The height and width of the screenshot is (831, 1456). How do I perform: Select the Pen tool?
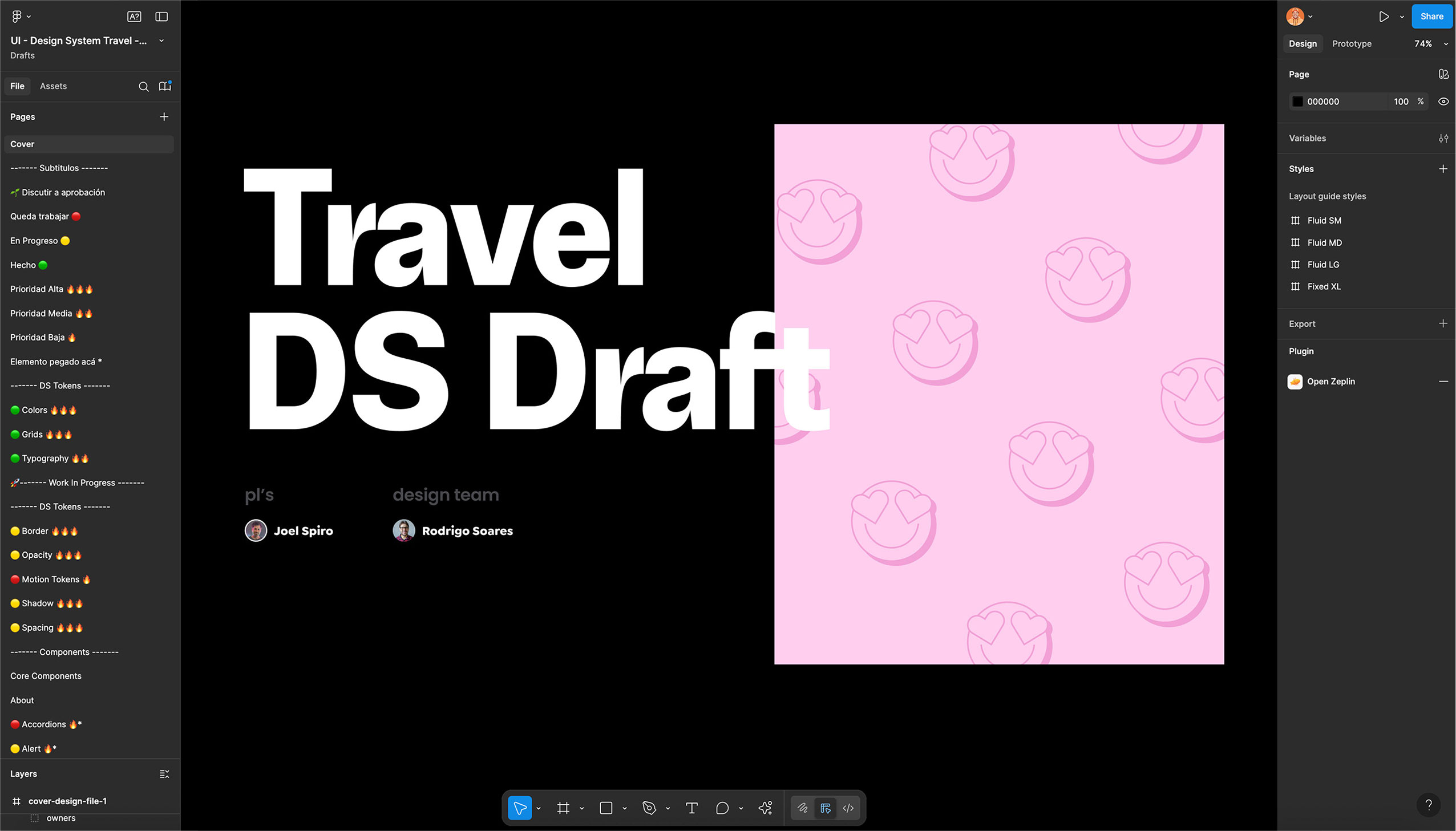(x=649, y=808)
